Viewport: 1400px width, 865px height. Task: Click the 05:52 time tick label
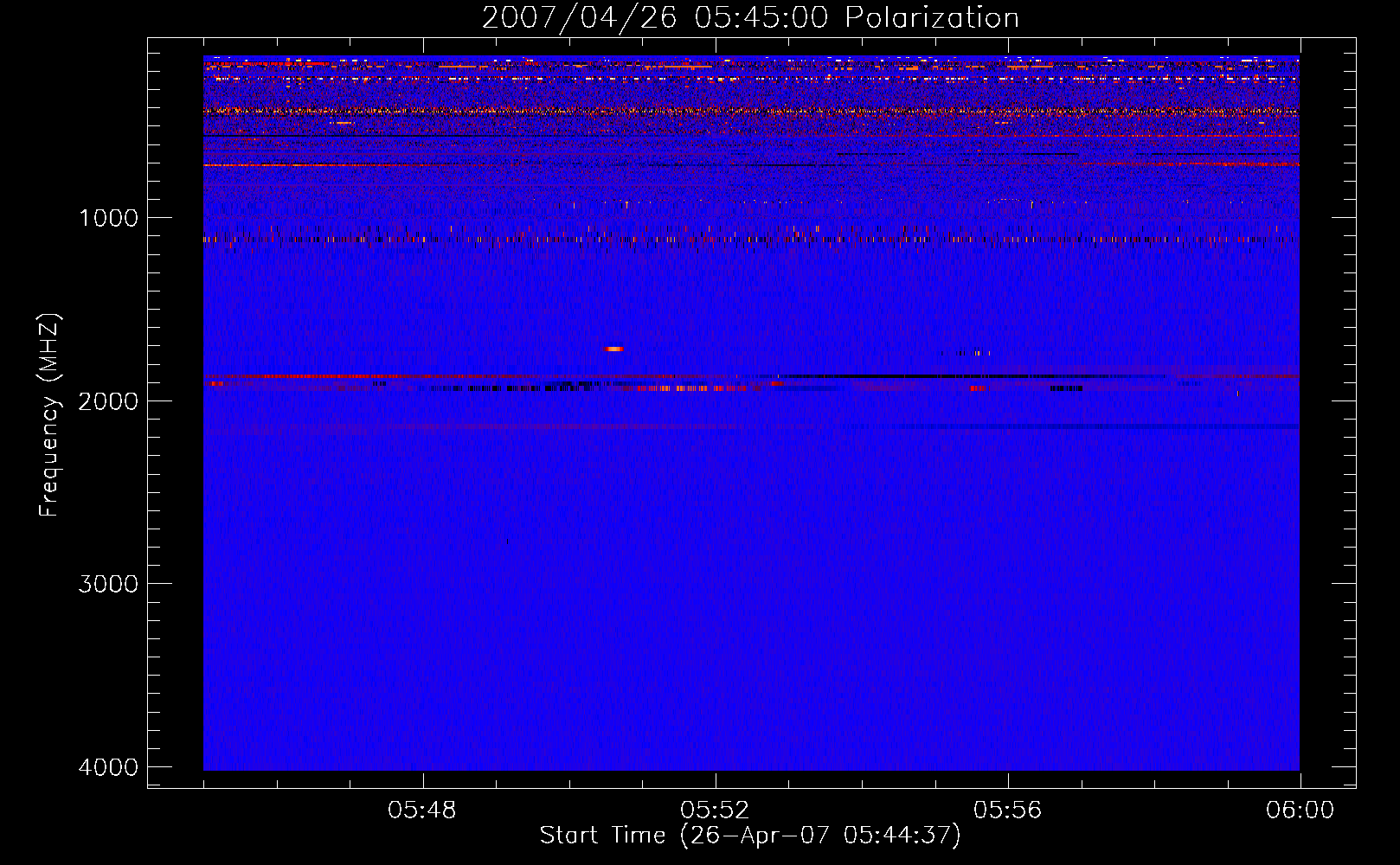click(x=715, y=811)
